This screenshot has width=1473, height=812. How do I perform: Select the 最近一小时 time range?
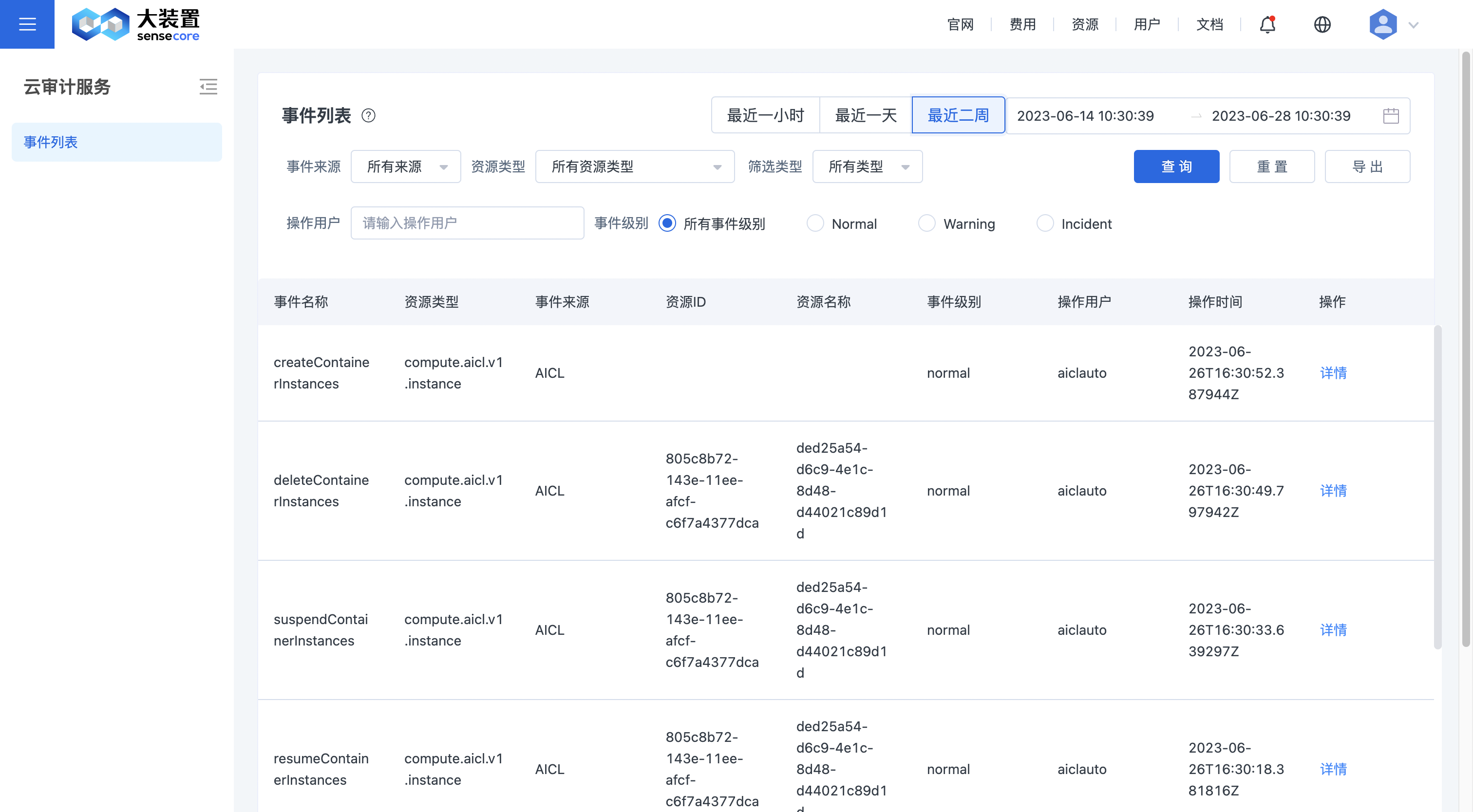pos(765,115)
